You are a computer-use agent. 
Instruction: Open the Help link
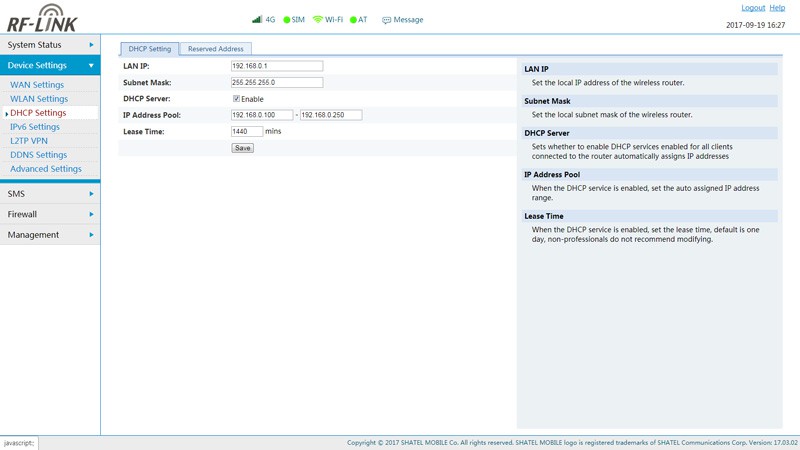click(777, 8)
